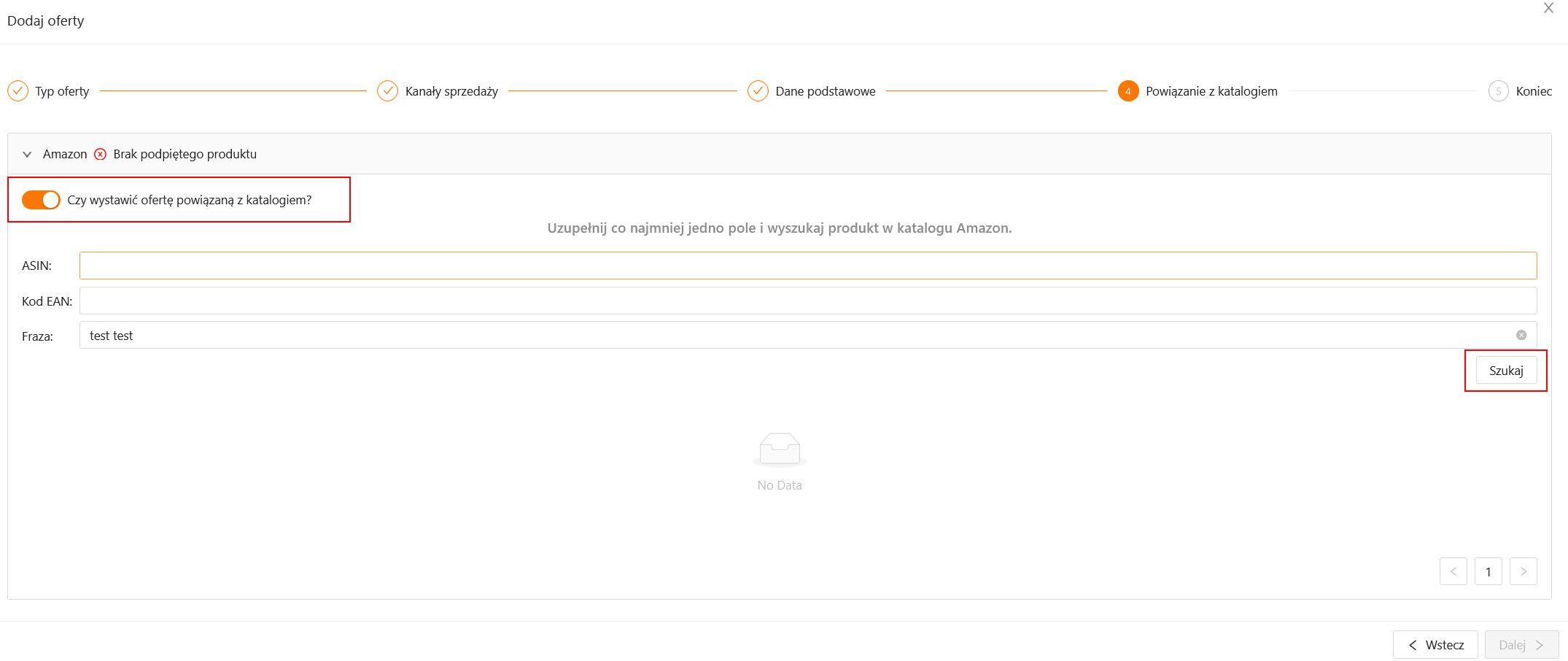Image resolution: width=1568 pixels, height=661 pixels.
Task: Open the Powiązanie z katalogiem step
Action: [1211, 91]
